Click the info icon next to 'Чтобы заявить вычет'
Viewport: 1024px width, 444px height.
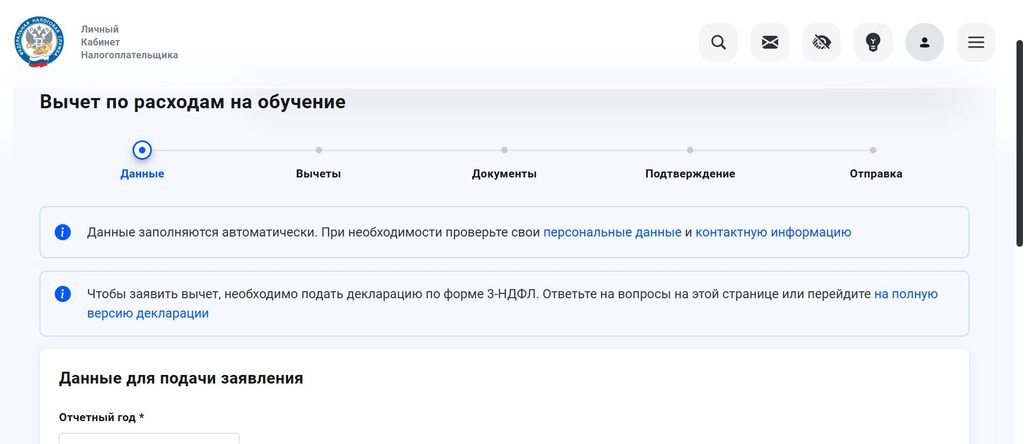(63, 294)
